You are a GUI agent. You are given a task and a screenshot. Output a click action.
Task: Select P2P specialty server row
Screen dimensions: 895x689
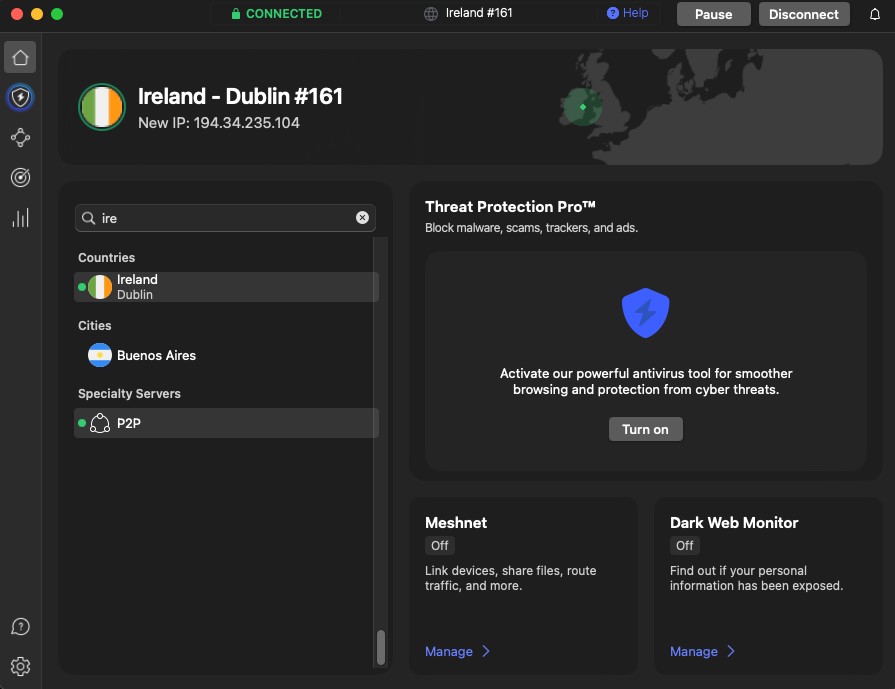(x=226, y=423)
